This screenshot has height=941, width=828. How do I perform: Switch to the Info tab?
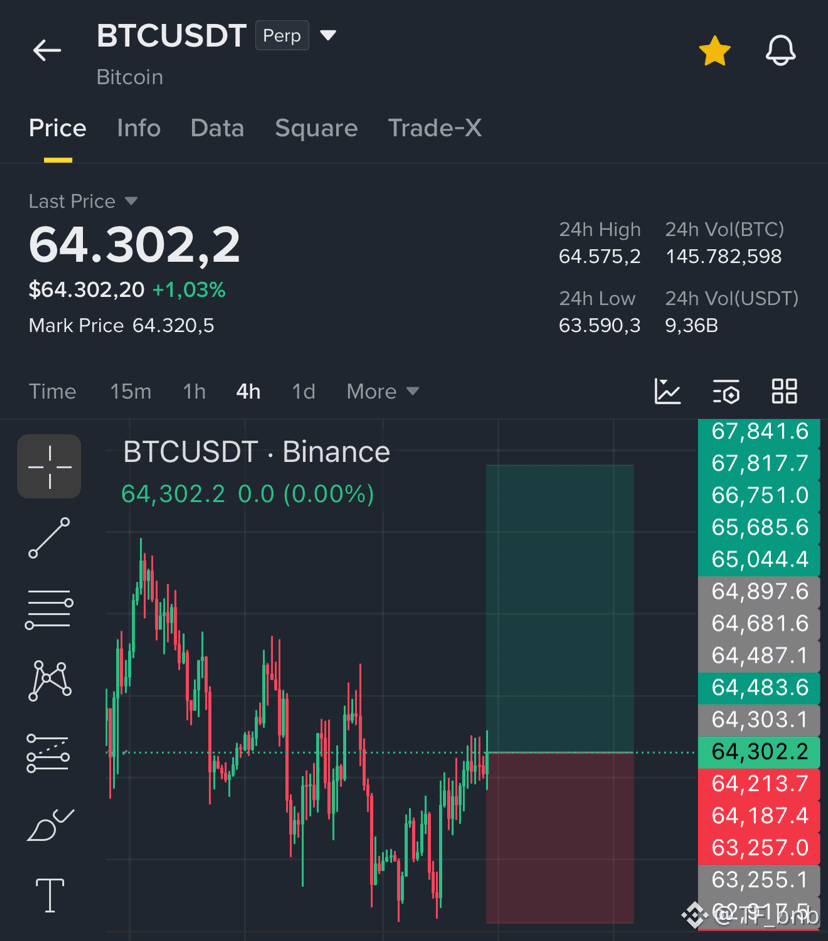click(x=139, y=128)
